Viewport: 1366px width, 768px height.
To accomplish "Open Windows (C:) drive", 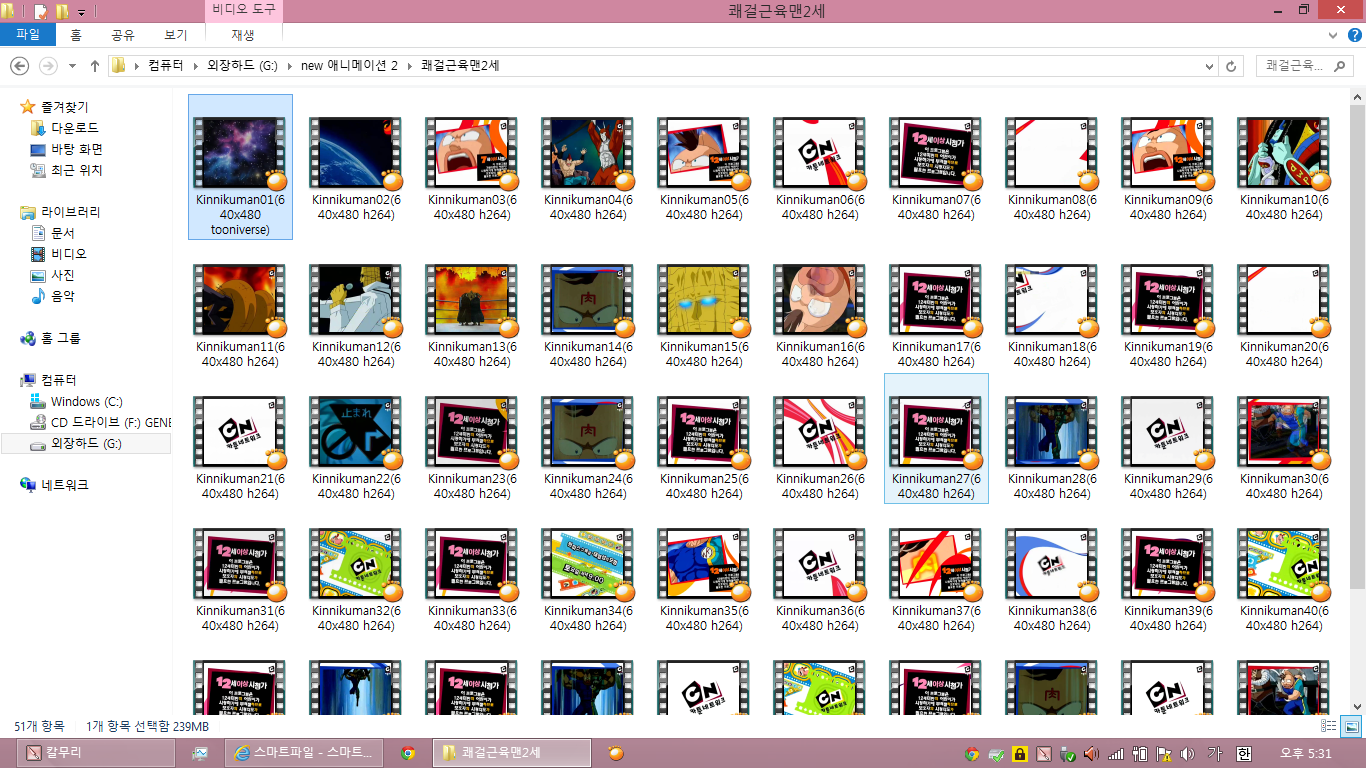I will coord(86,401).
